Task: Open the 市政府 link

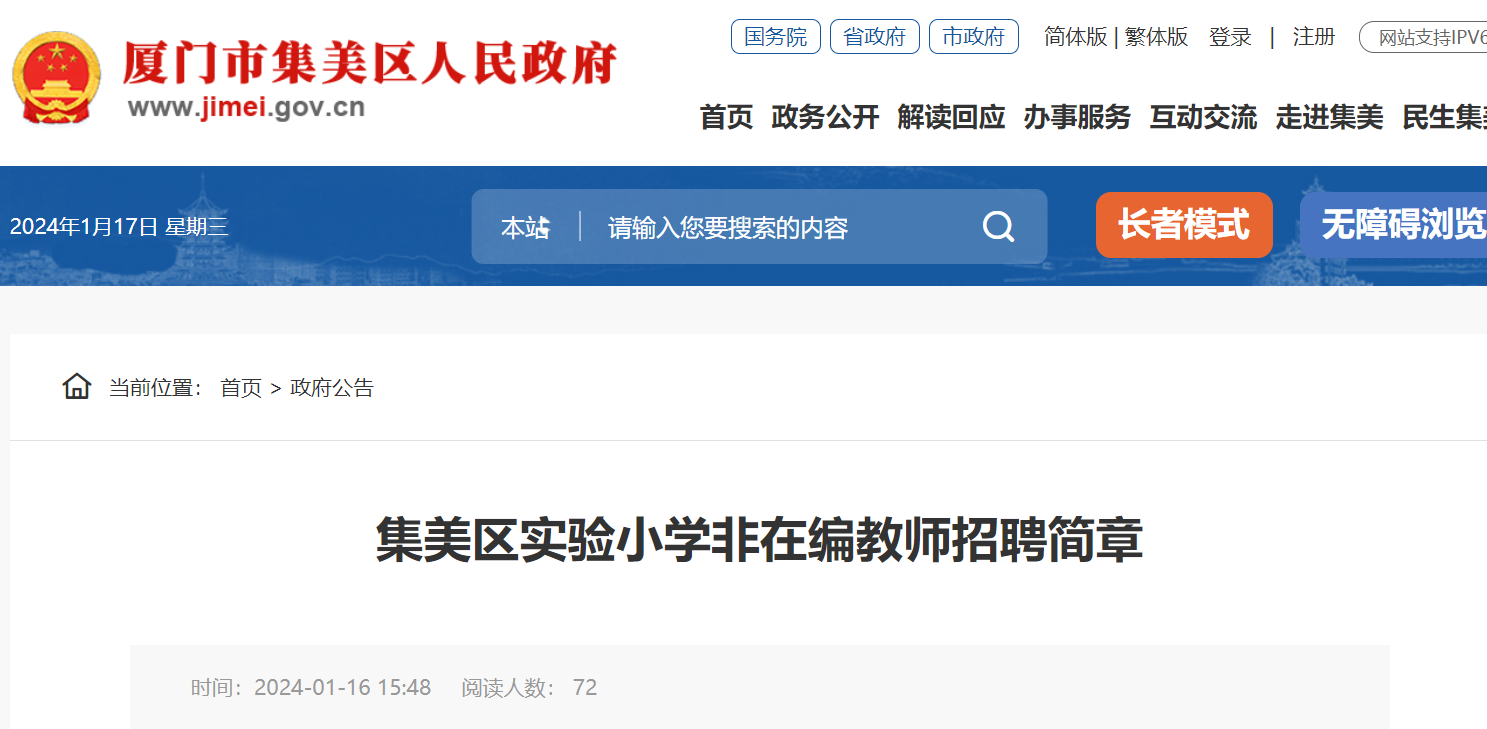Action: [974, 37]
